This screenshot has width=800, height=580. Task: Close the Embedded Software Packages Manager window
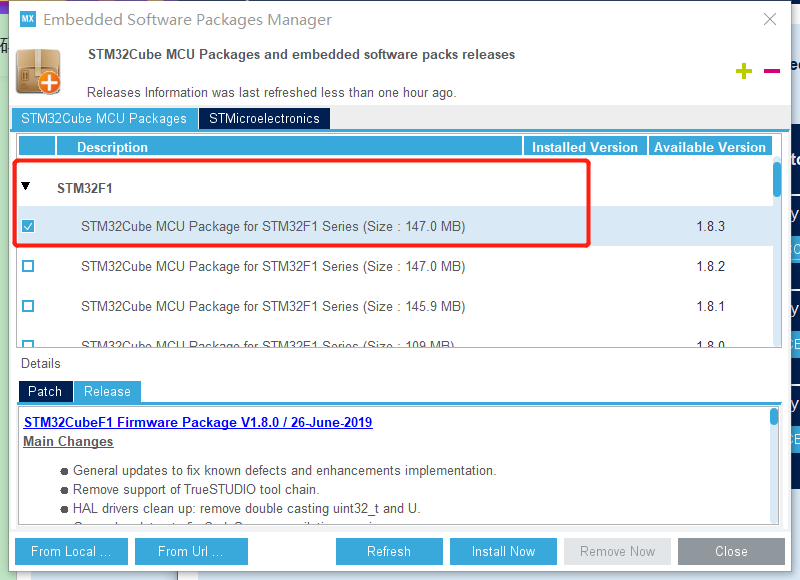(770, 19)
